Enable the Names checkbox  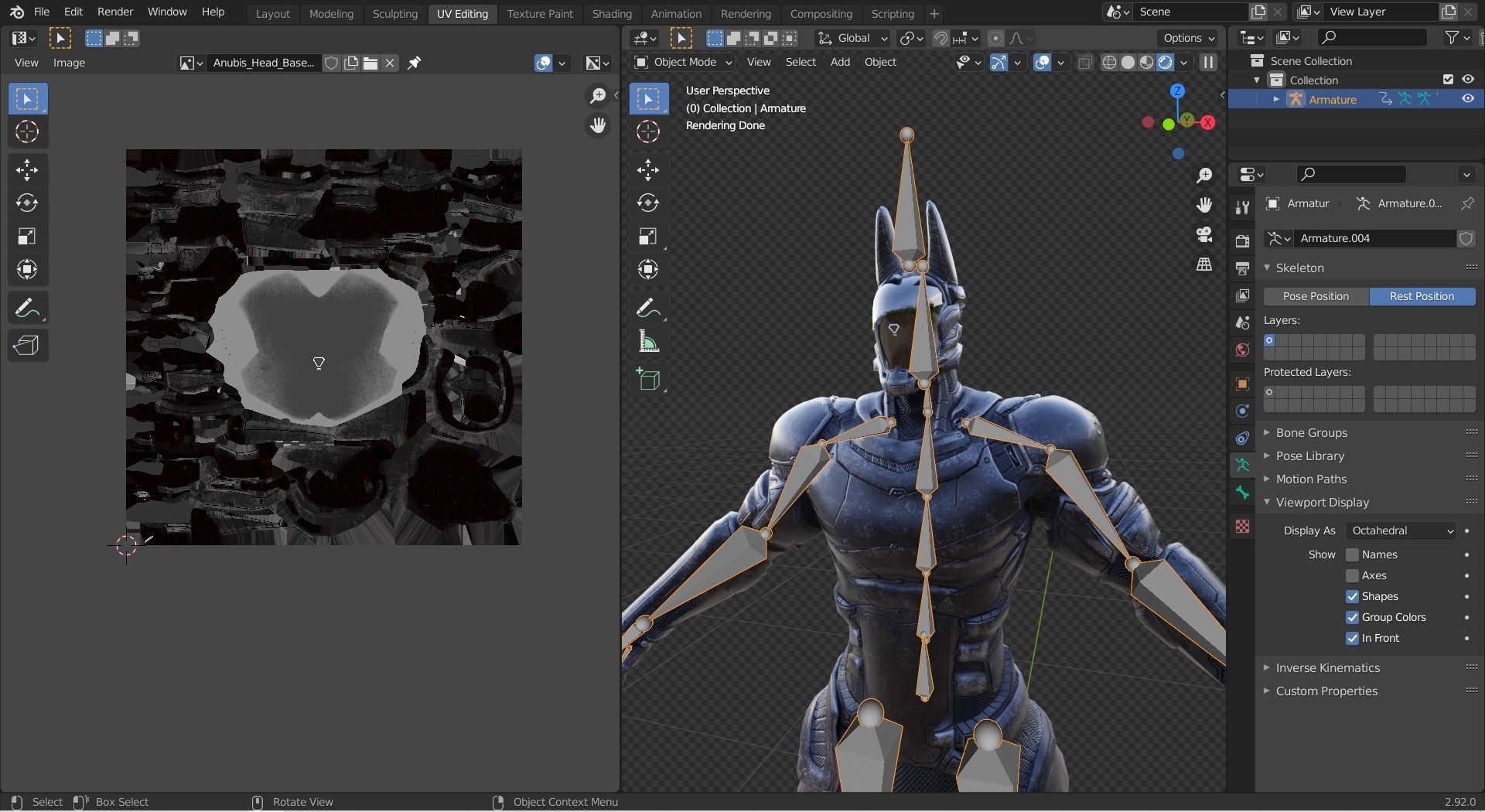[x=1352, y=554]
